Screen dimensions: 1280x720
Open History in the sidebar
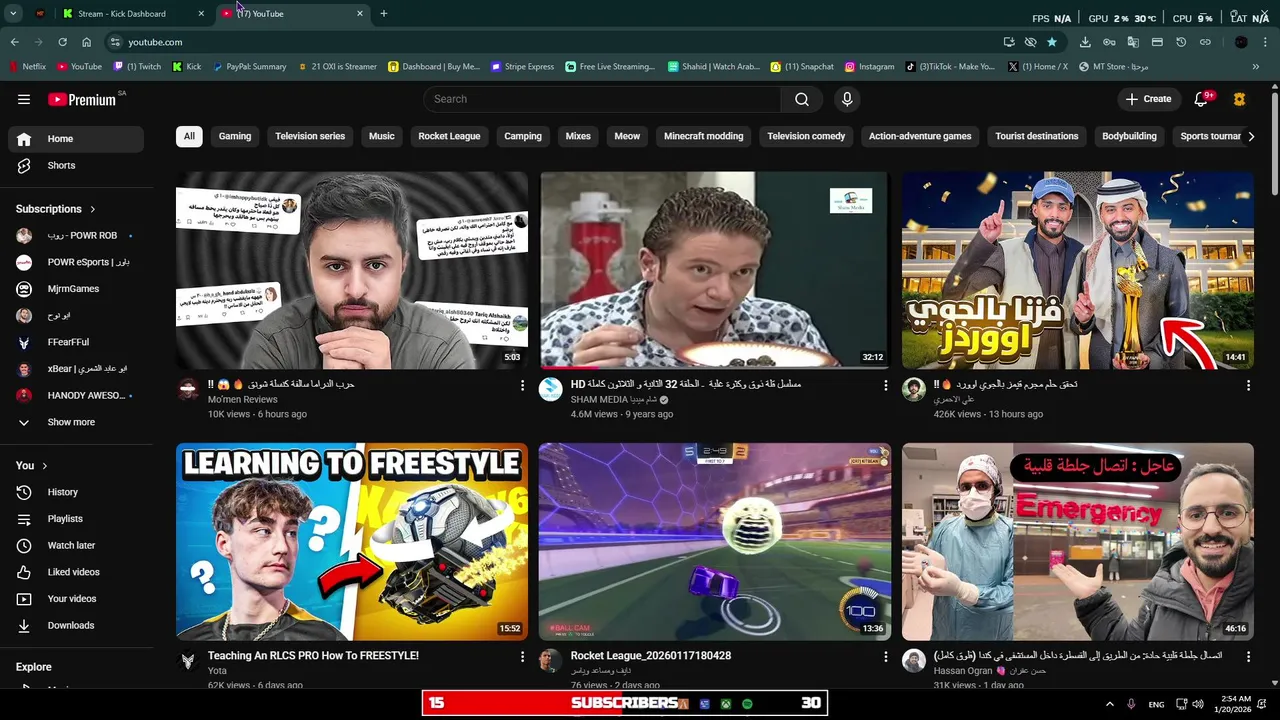76,492
